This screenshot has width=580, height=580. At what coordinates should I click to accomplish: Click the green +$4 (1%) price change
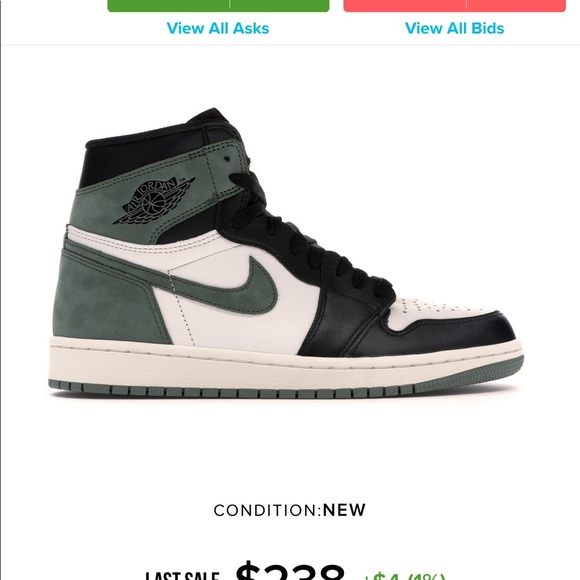point(404,576)
